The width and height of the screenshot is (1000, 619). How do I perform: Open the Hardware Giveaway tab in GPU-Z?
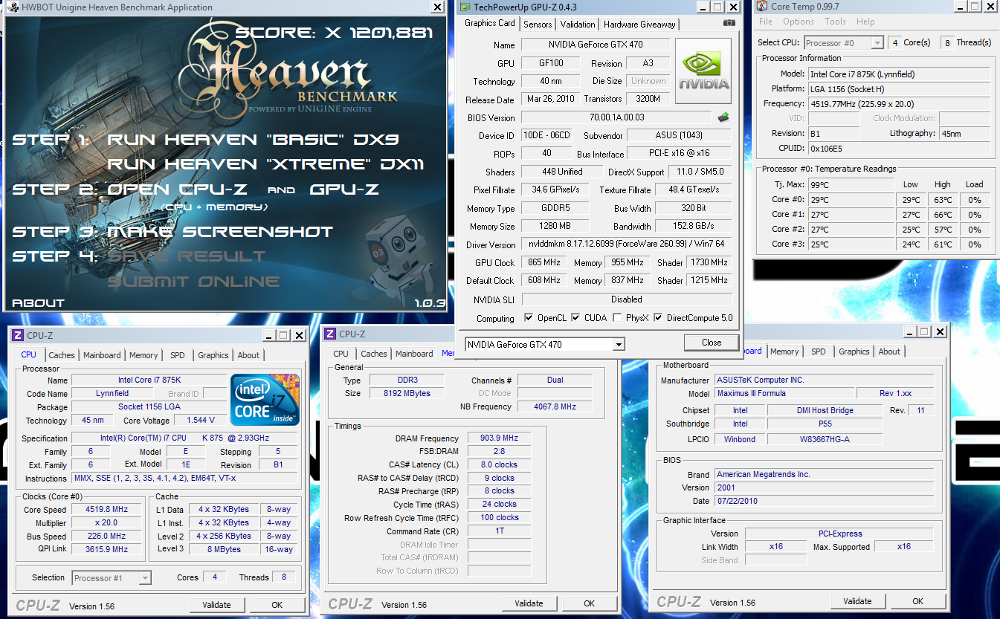639,24
